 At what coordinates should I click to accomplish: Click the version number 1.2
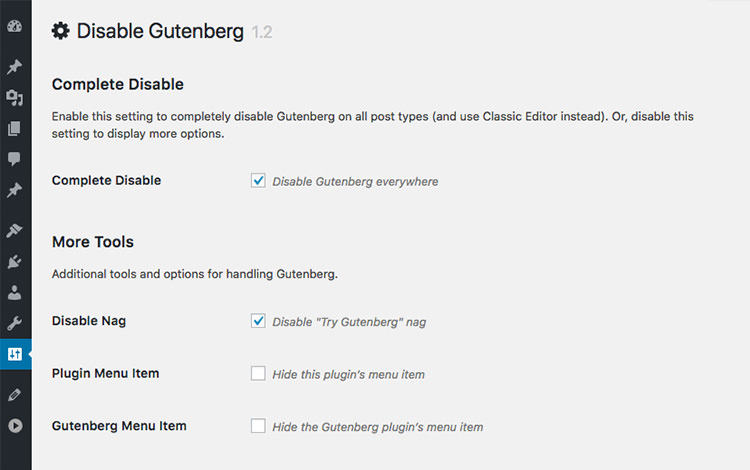point(262,33)
